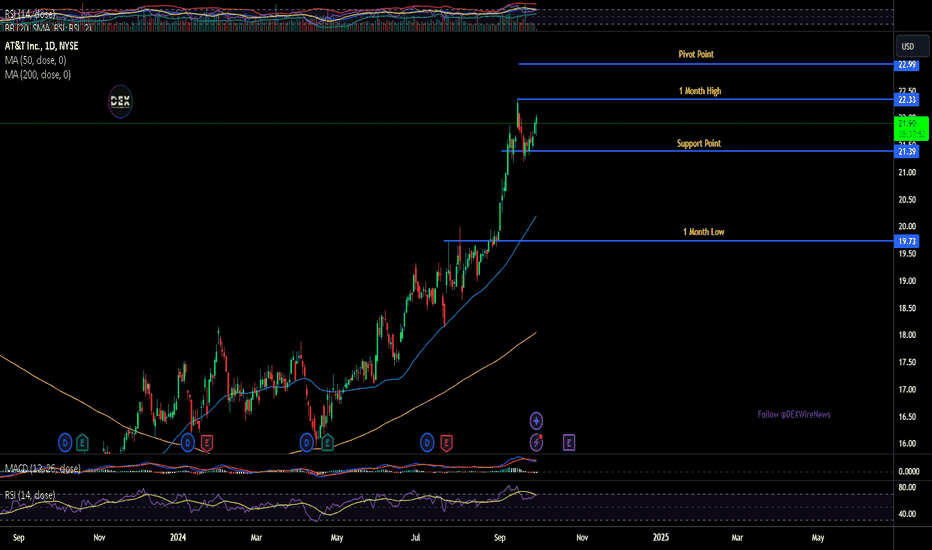Viewport: 932px width, 550px height.
Task: Open the red earnings E marker near January 2024
Action: (206, 442)
